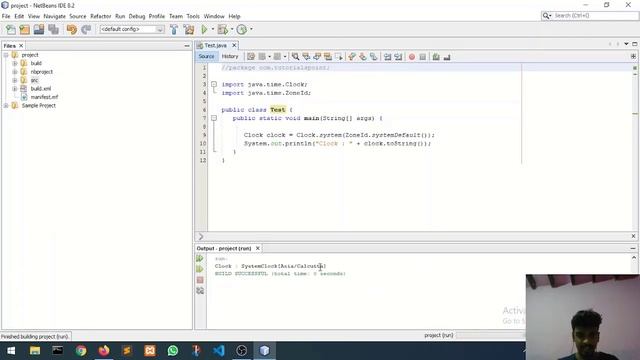
Task: Collapse the main method code fold
Action: pyautogui.click(x=214, y=118)
